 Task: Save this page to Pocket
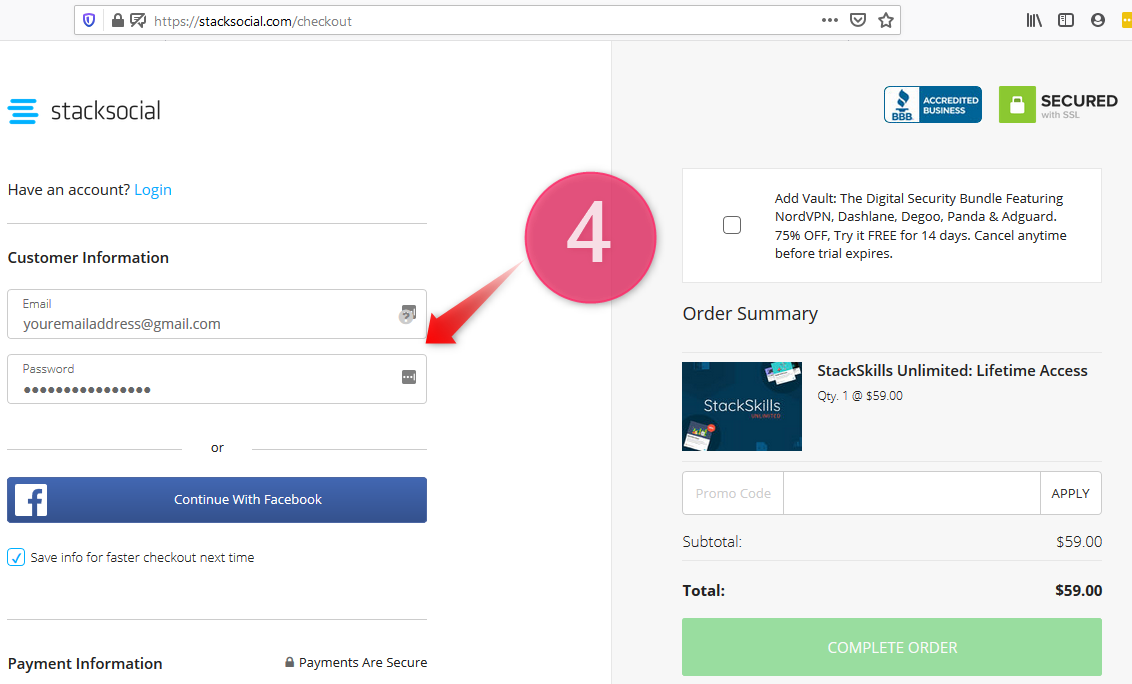click(857, 19)
